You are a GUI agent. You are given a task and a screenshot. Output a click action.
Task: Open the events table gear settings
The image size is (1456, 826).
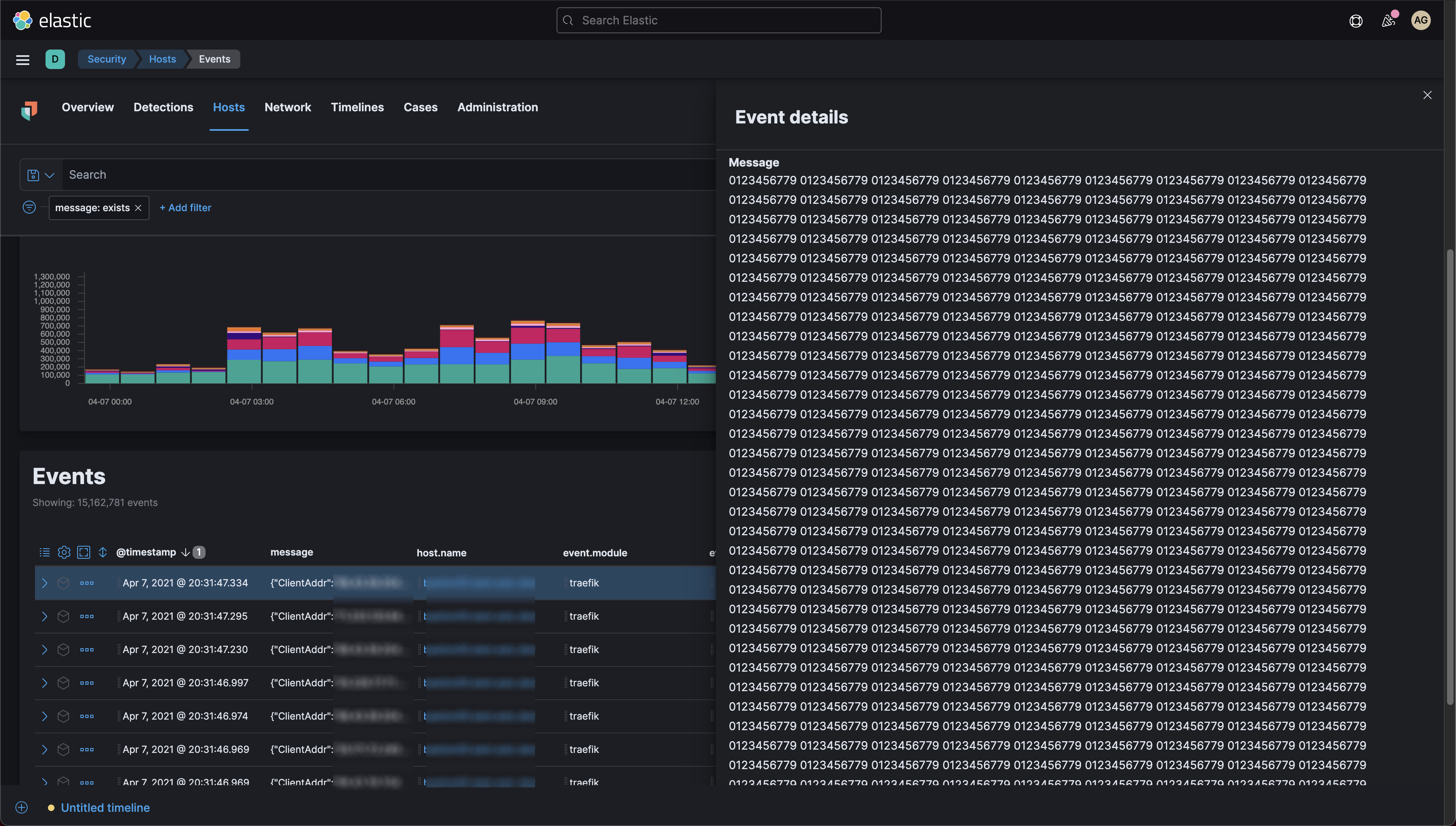[64, 552]
